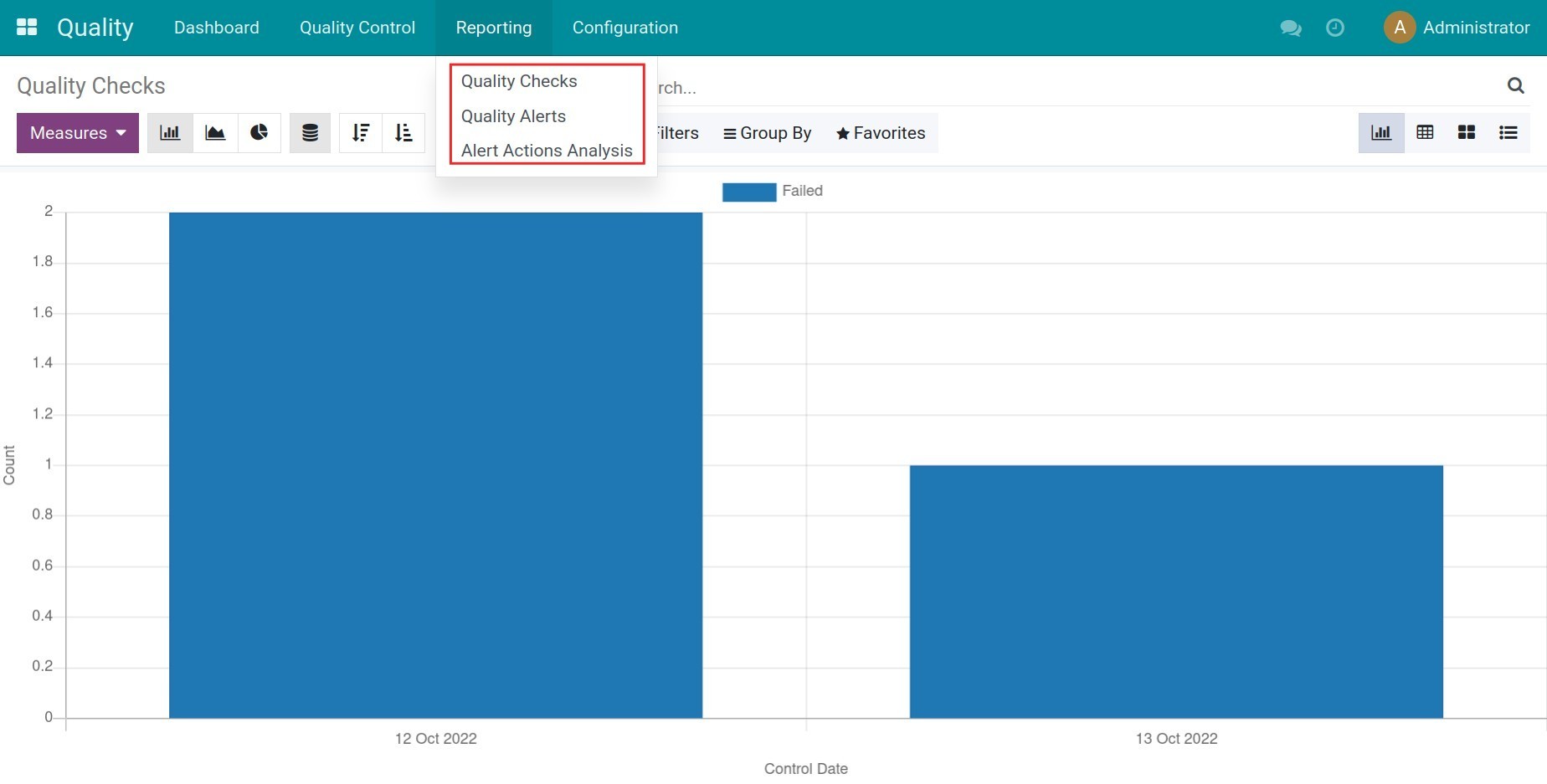
Task: Open the apps grid home menu
Action: click(27, 27)
